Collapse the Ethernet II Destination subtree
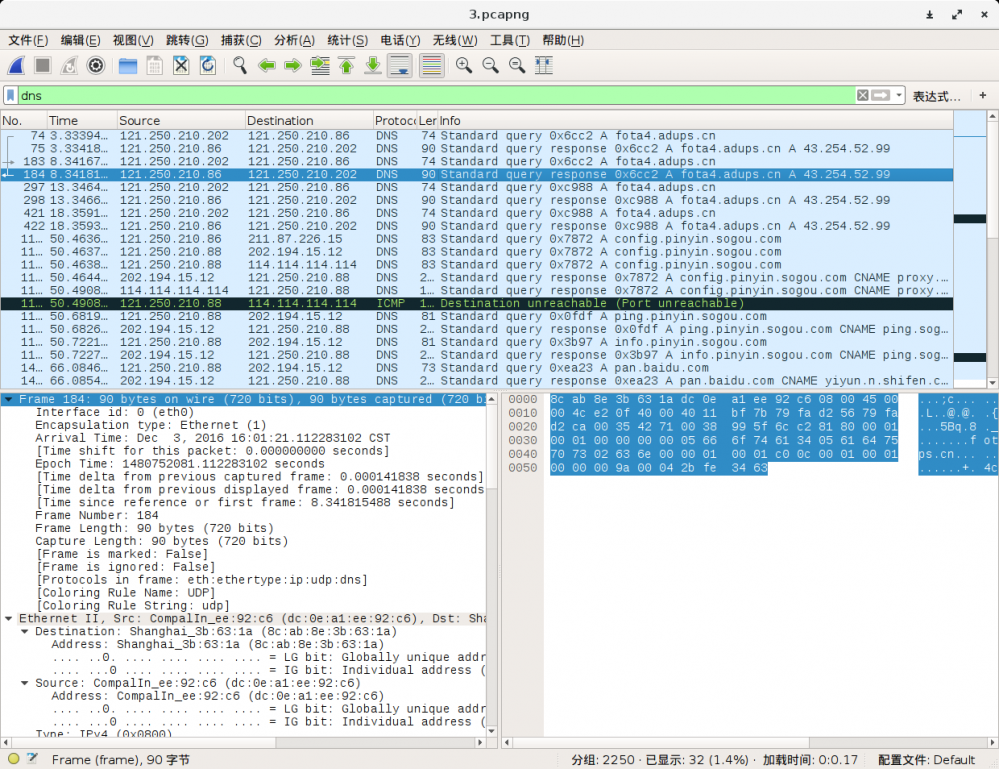 click(26, 632)
